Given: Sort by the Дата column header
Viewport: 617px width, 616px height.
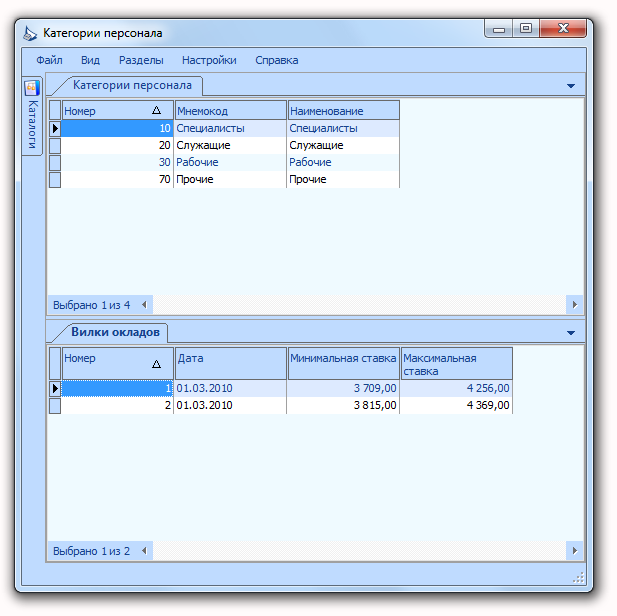Looking at the screenshot, I should 231,364.
